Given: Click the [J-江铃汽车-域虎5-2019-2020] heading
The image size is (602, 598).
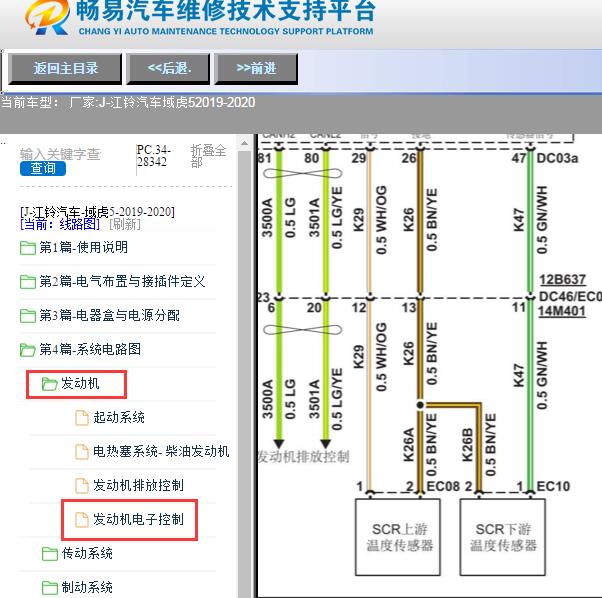Looking at the screenshot, I should point(97,211).
